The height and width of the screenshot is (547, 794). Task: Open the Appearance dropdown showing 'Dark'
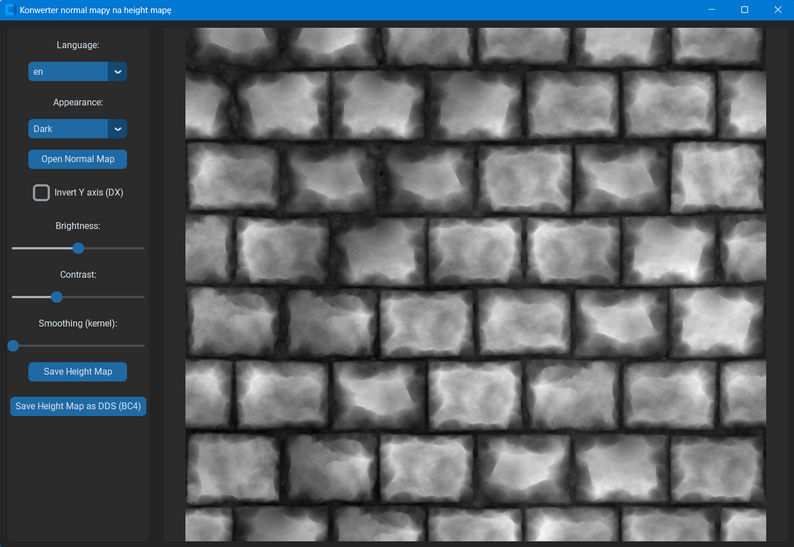point(77,129)
